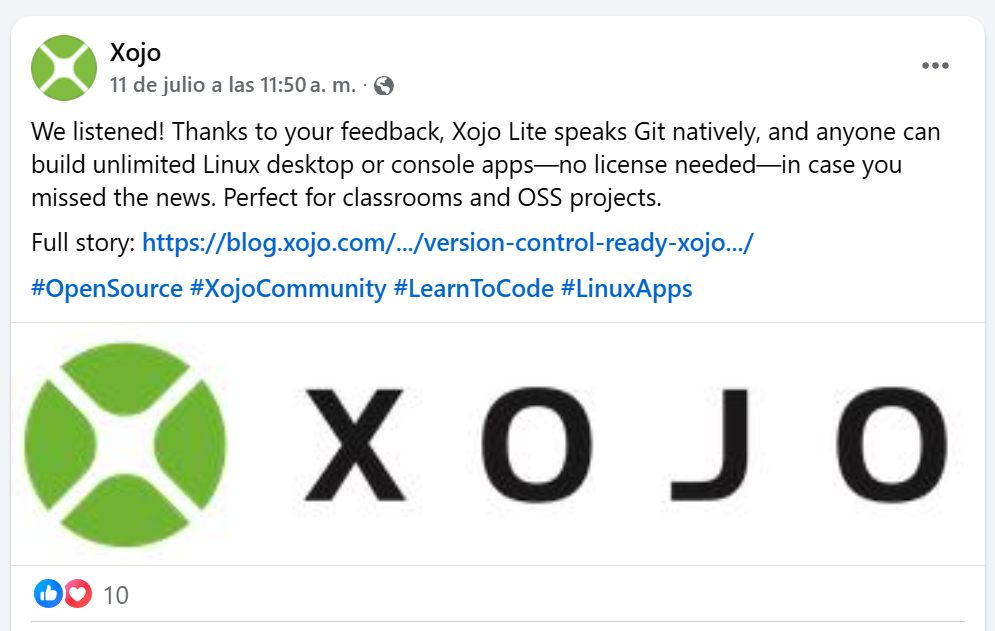Viewport: 995px width, 631px height.
Task: Click the Xojo page profile avatar
Action: (63, 68)
